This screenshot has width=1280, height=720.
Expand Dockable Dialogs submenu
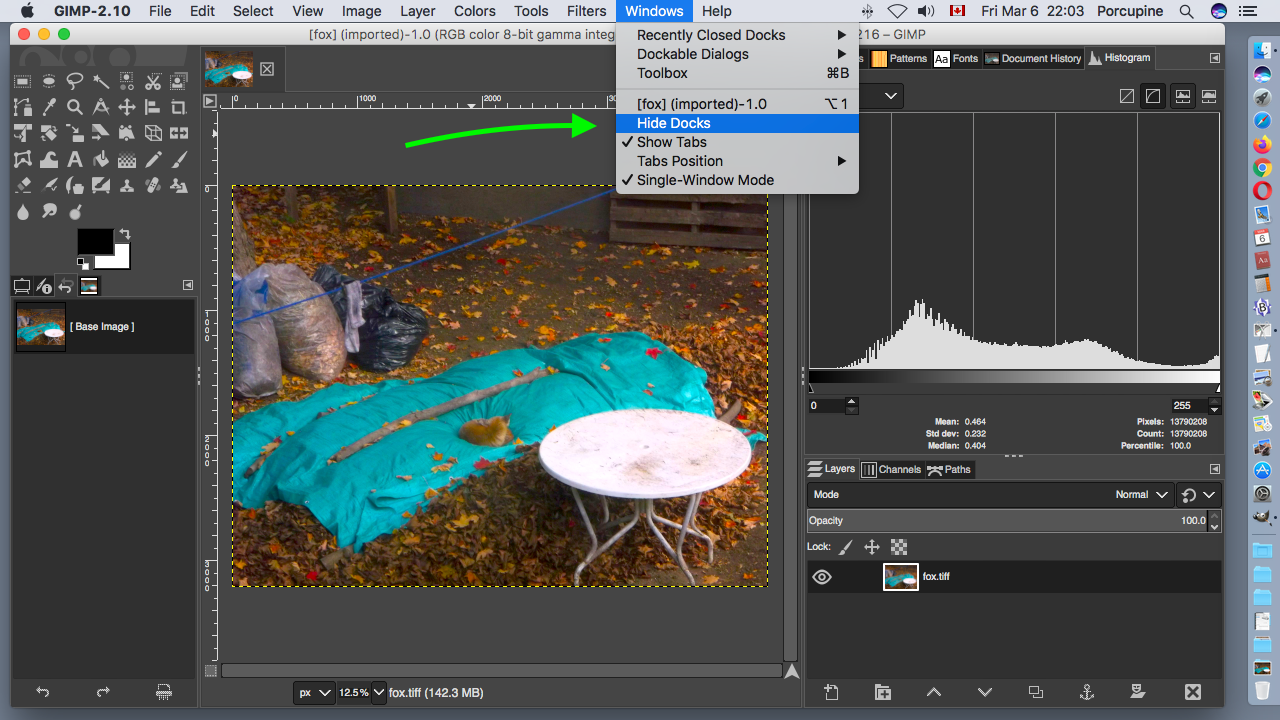[737, 54]
